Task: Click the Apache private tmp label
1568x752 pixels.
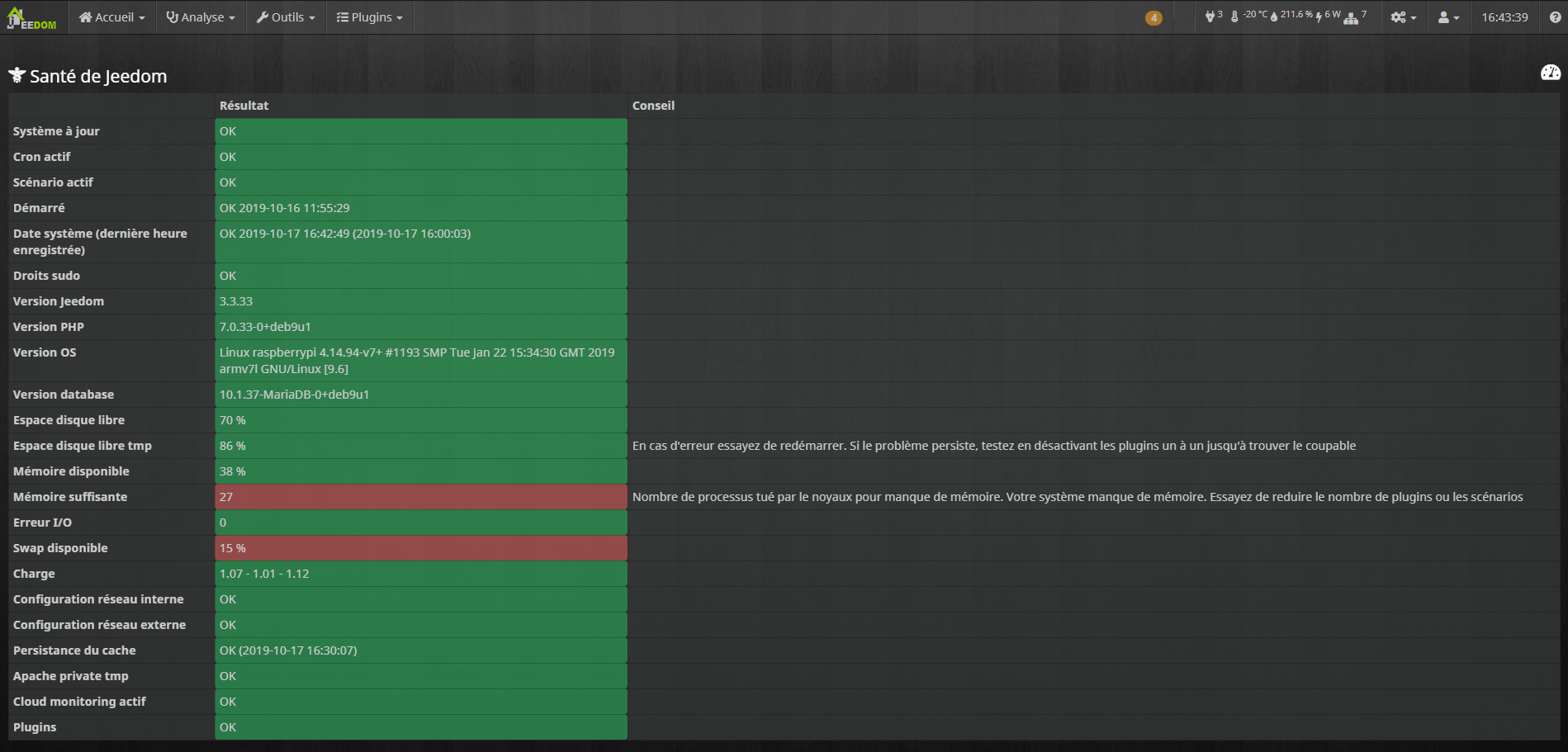Action: [x=71, y=676]
